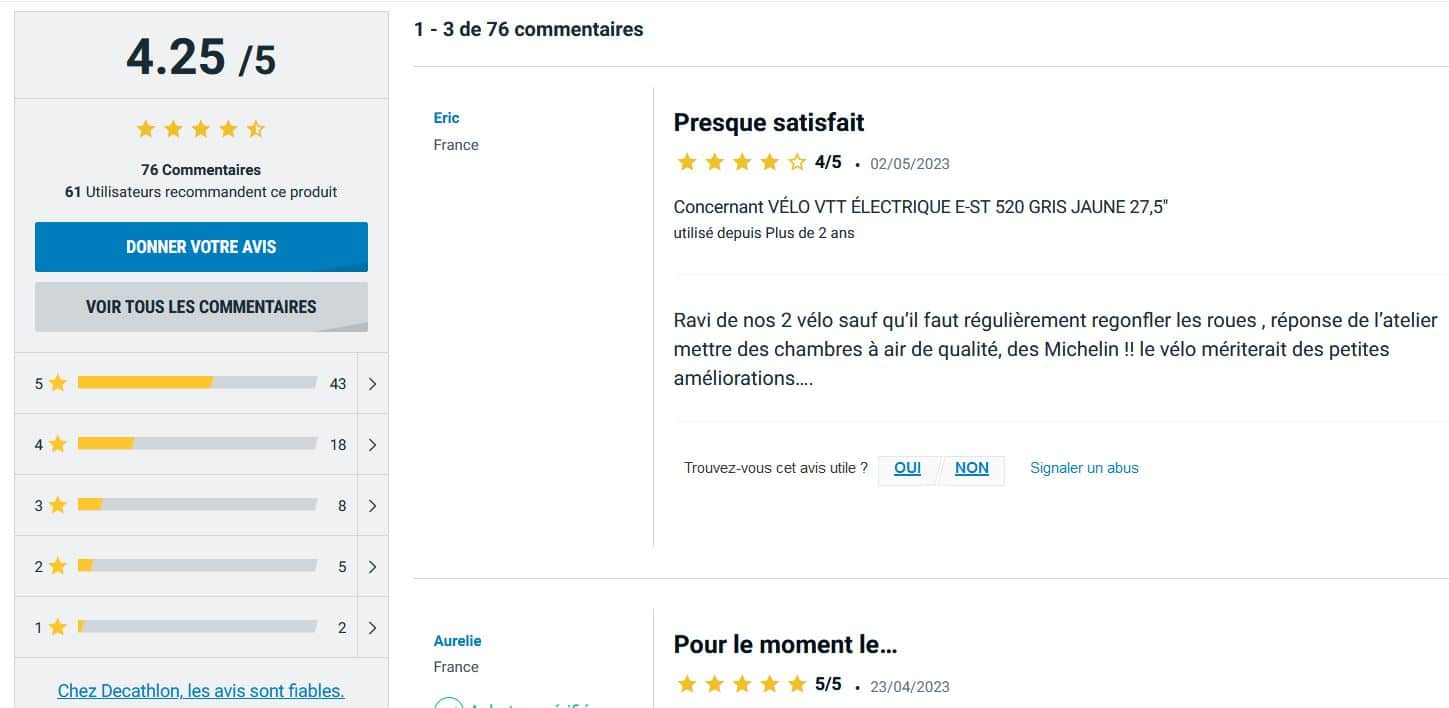Click the 2-star row star icon
This screenshot has width=1449, height=708.
(57, 566)
